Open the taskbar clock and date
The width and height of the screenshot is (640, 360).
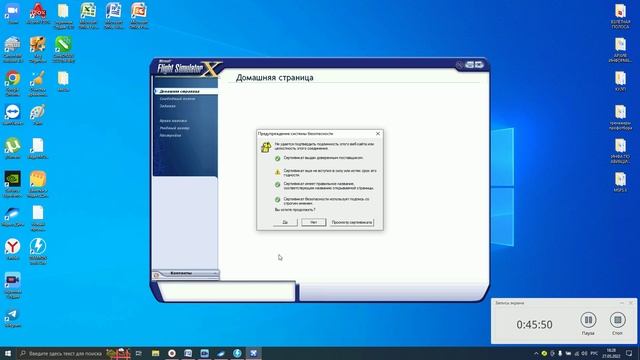[x=611, y=353]
